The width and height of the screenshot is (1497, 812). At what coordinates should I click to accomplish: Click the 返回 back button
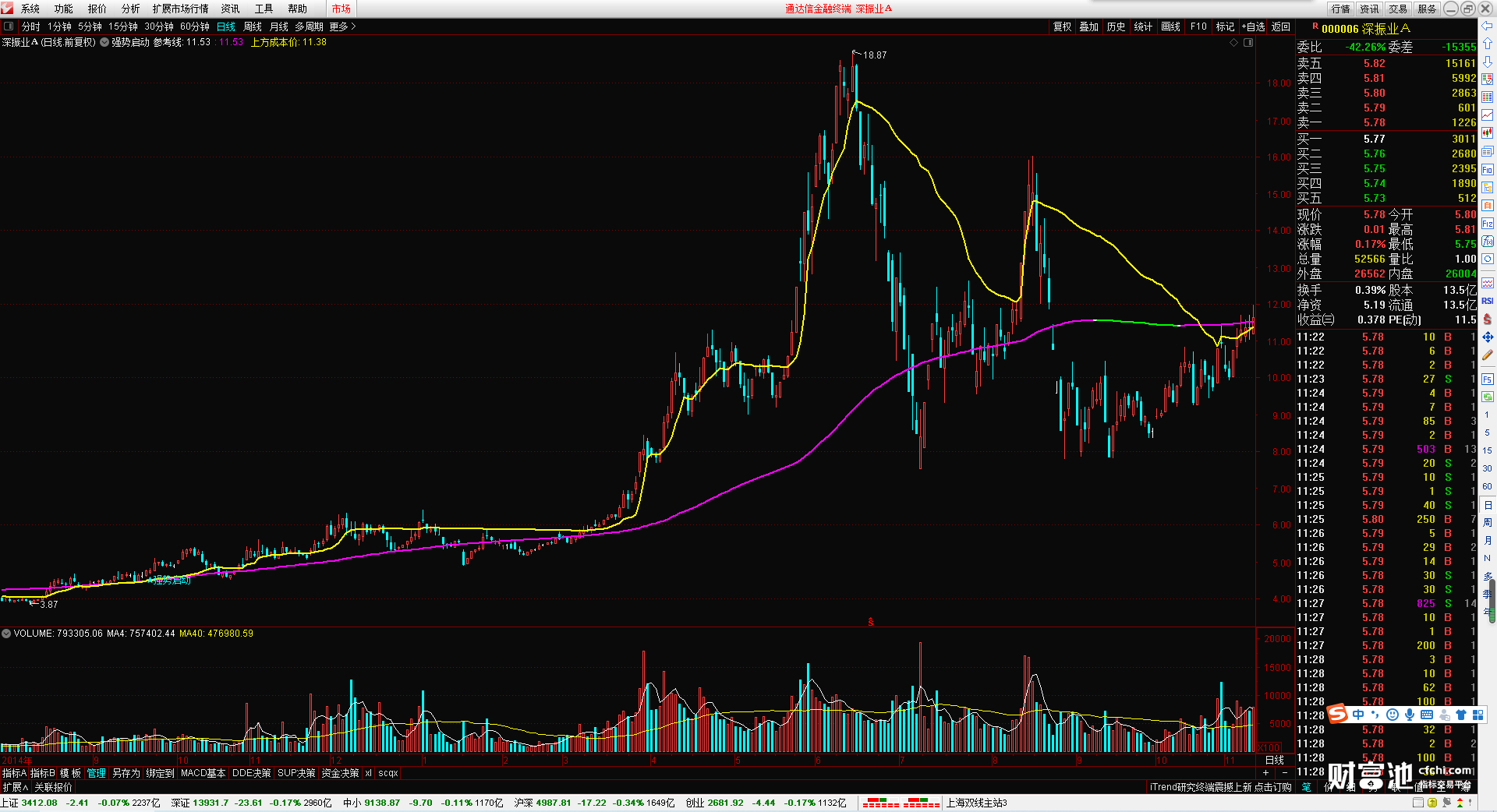(1281, 26)
